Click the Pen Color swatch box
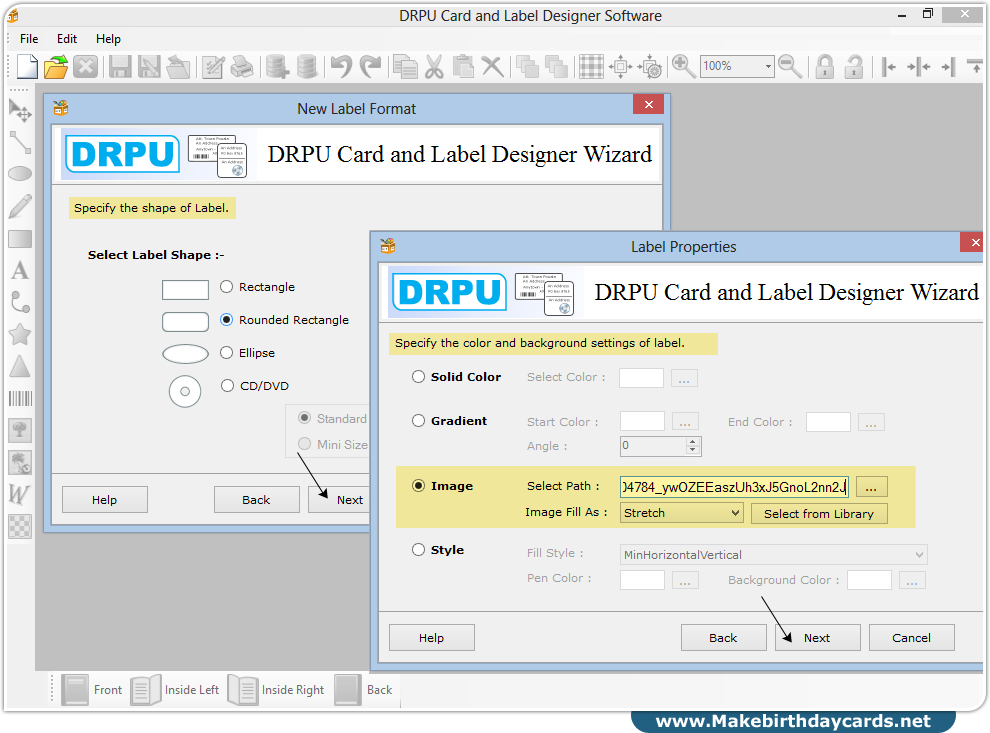The height and width of the screenshot is (733, 990). pos(642,580)
